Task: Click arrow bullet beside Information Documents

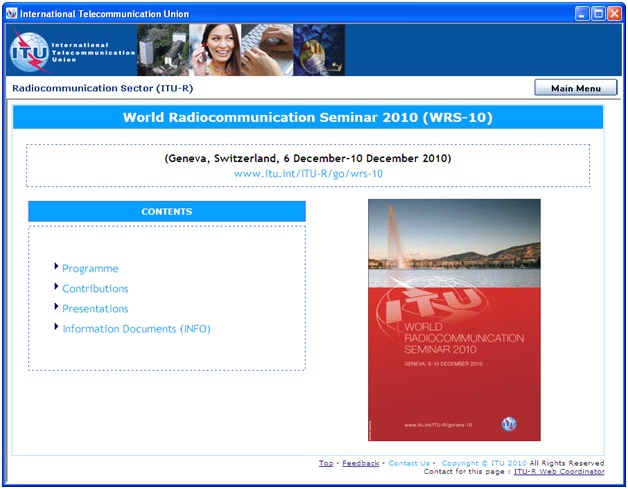Action: pos(56,326)
